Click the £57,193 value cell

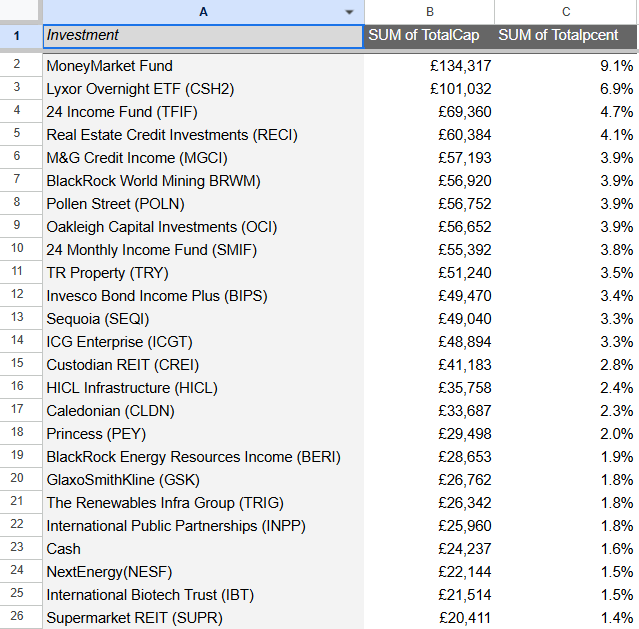(429, 158)
